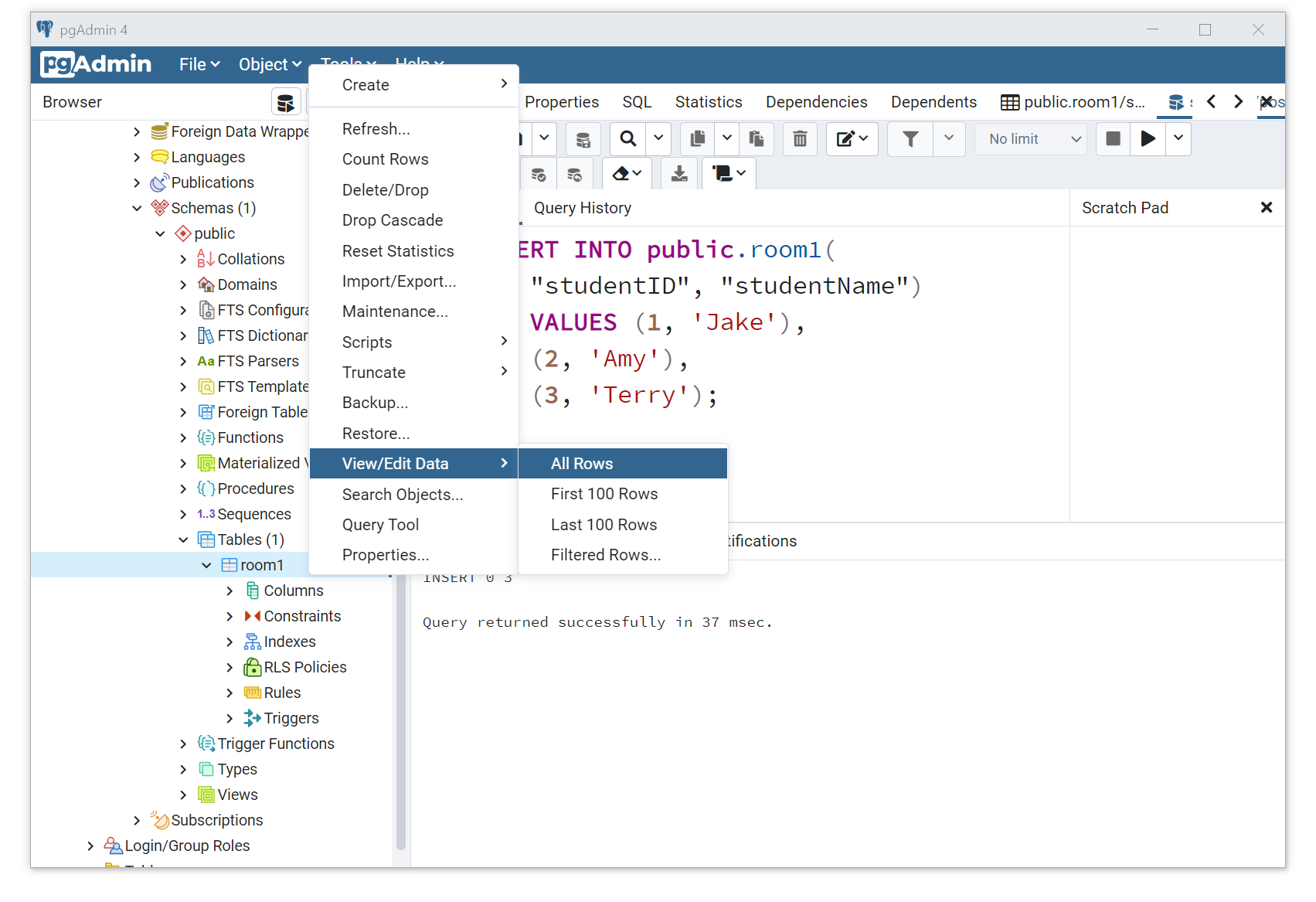This screenshot has width=1316, height=902.
Task: Click the pgAdmin logo
Action: click(x=96, y=64)
